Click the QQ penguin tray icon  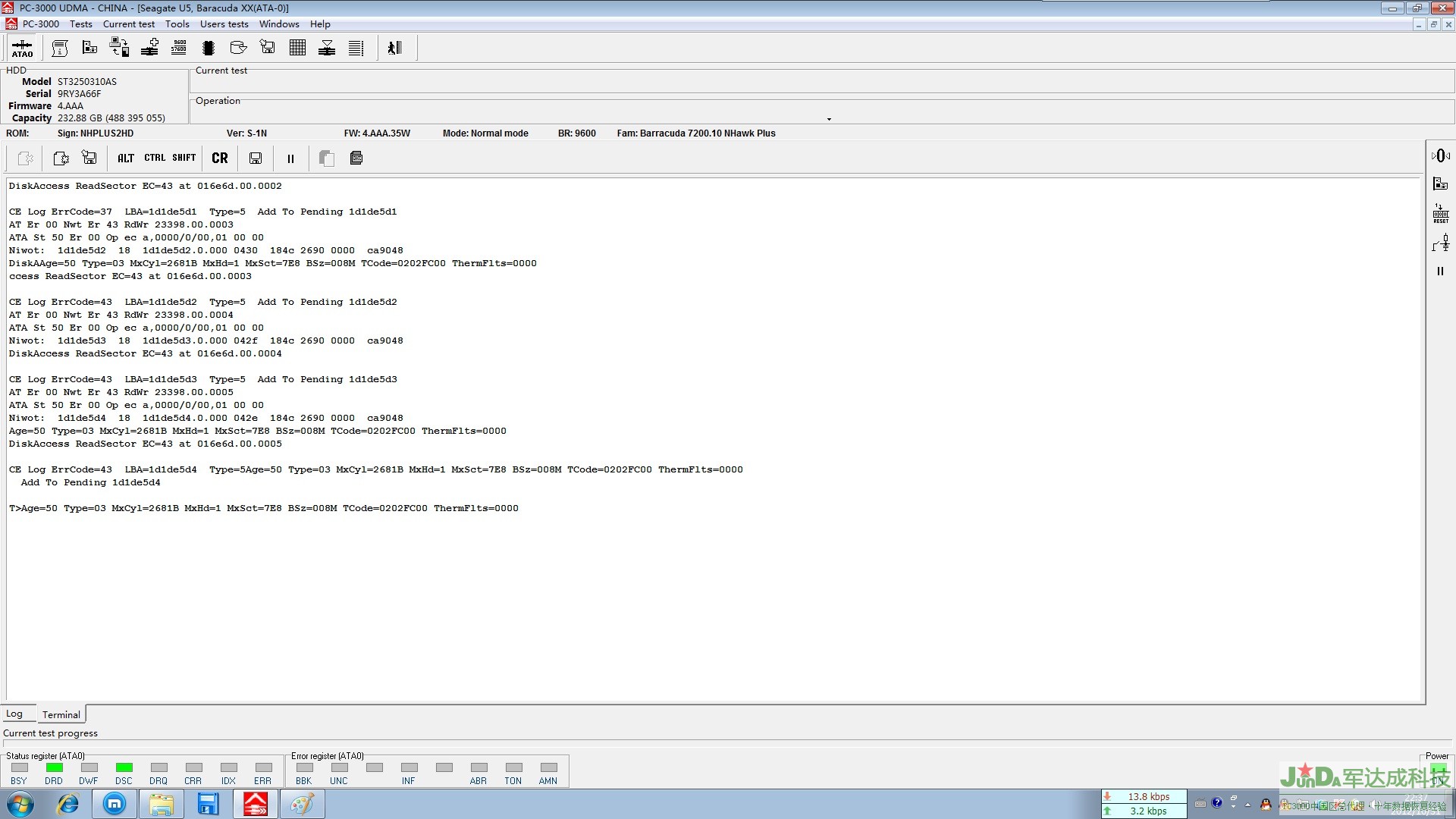coord(1266,804)
